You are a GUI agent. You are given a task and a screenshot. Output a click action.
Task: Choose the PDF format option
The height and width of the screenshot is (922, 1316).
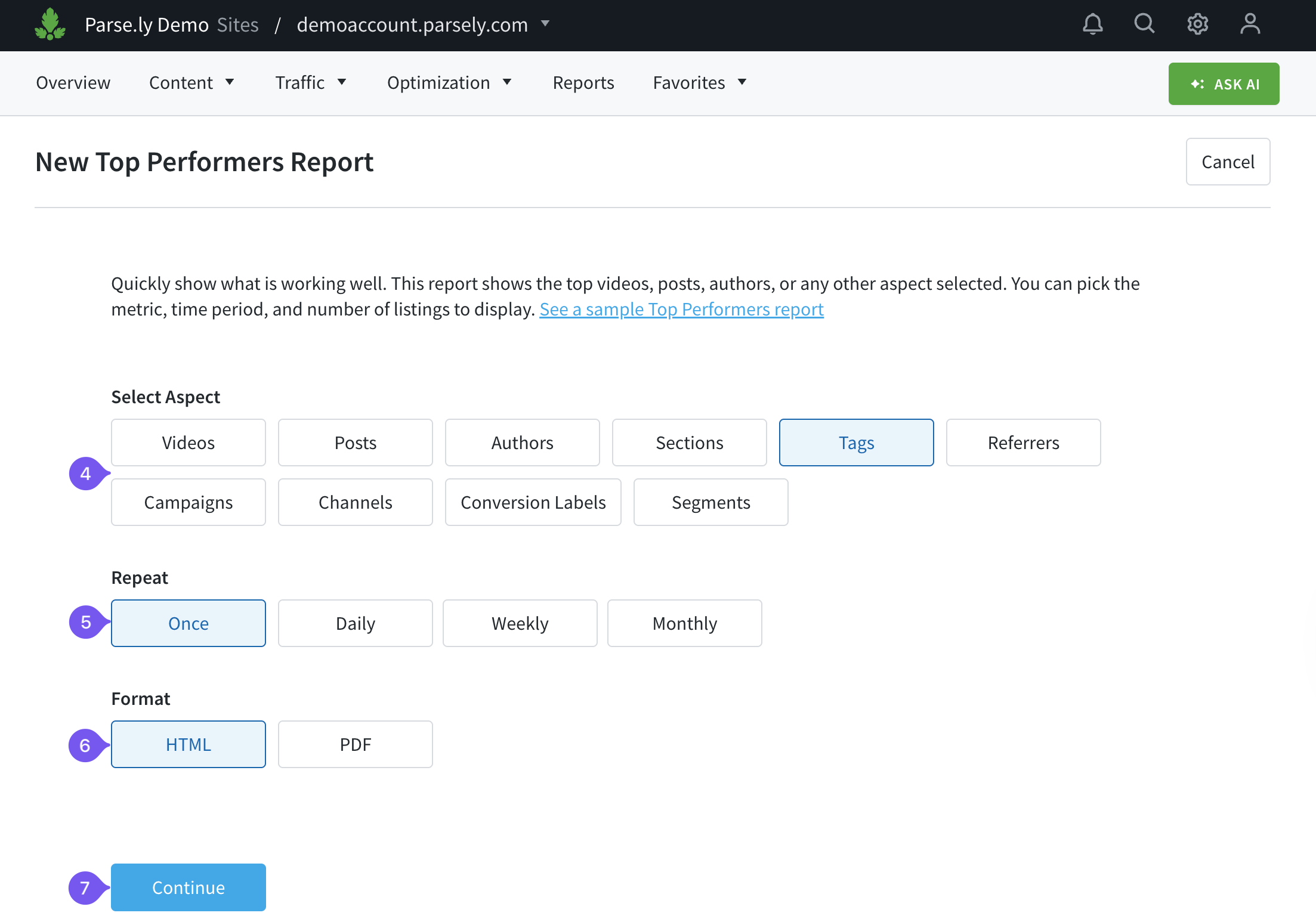click(355, 744)
